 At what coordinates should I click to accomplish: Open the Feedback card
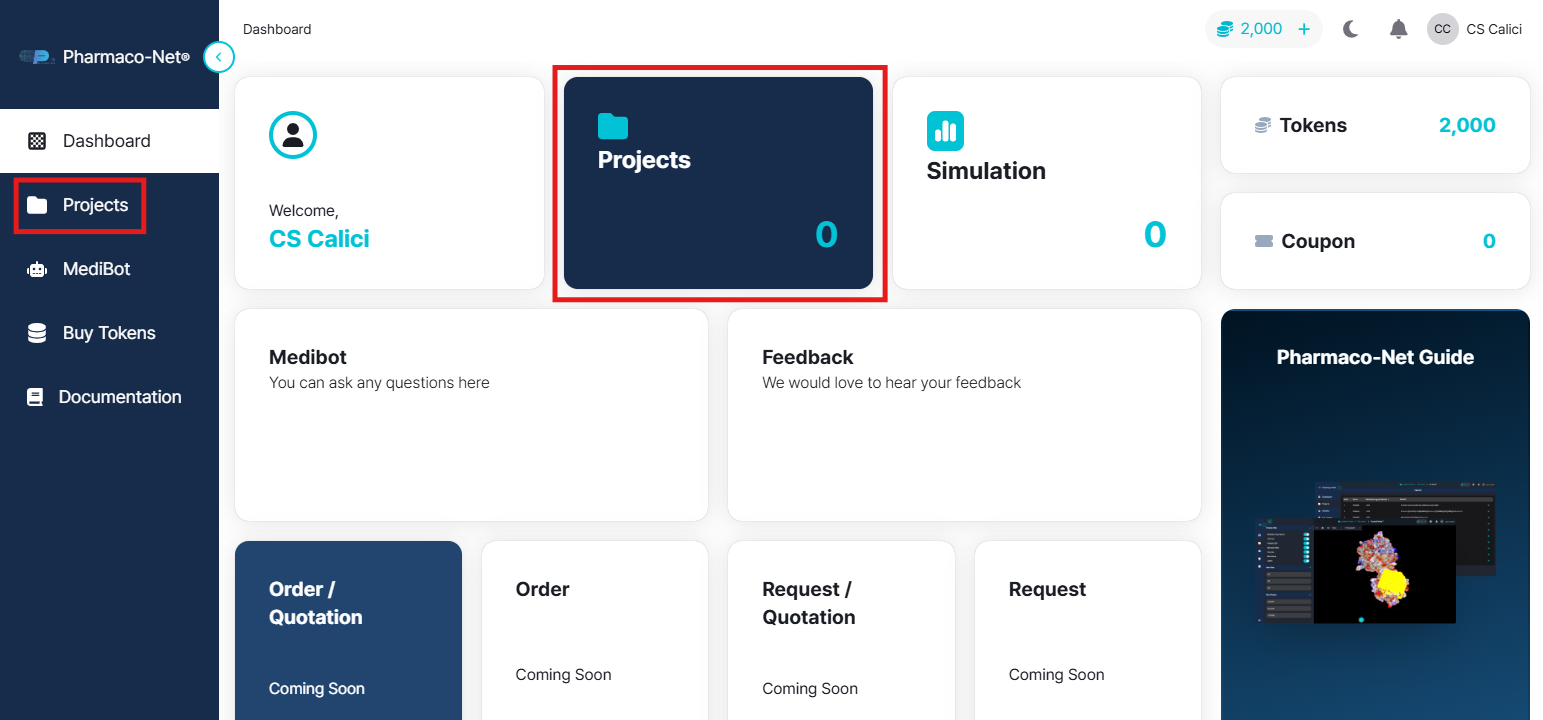click(963, 415)
